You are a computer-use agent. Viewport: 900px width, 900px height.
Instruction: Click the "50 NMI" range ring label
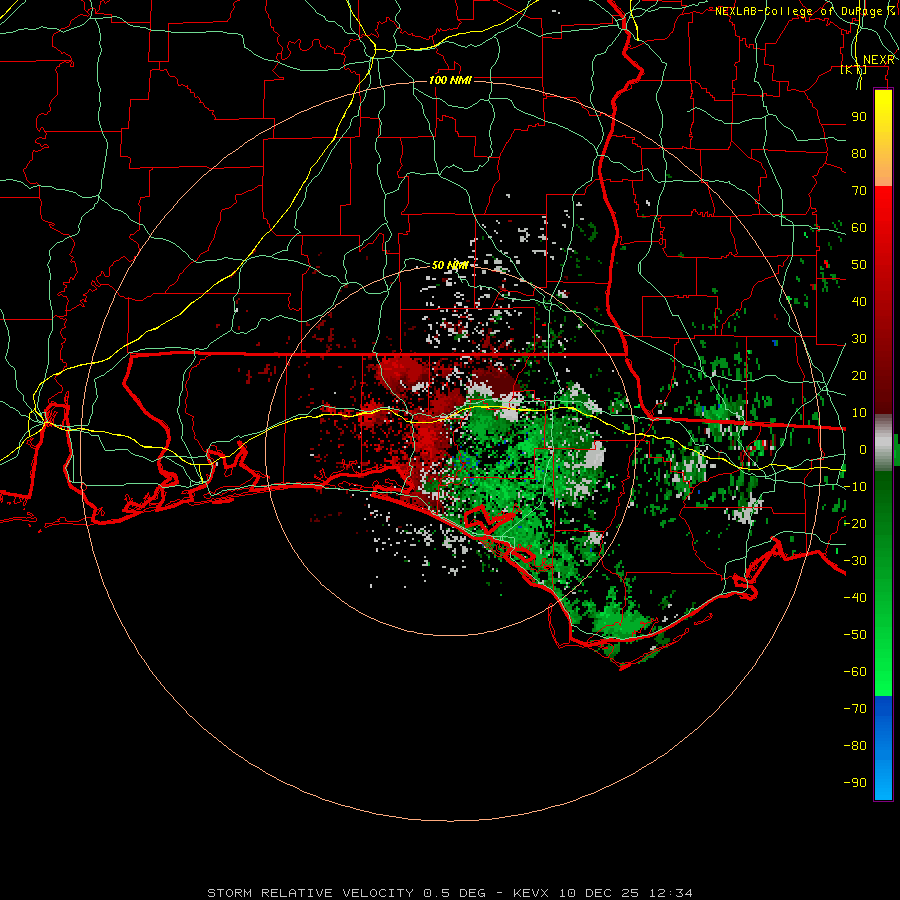click(x=450, y=265)
